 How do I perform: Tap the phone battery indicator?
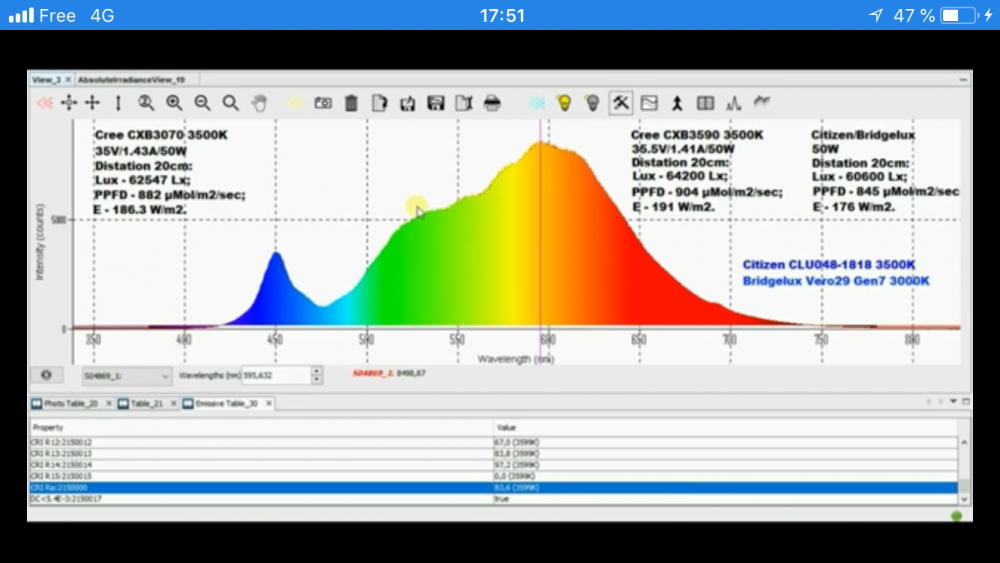click(x=959, y=15)
